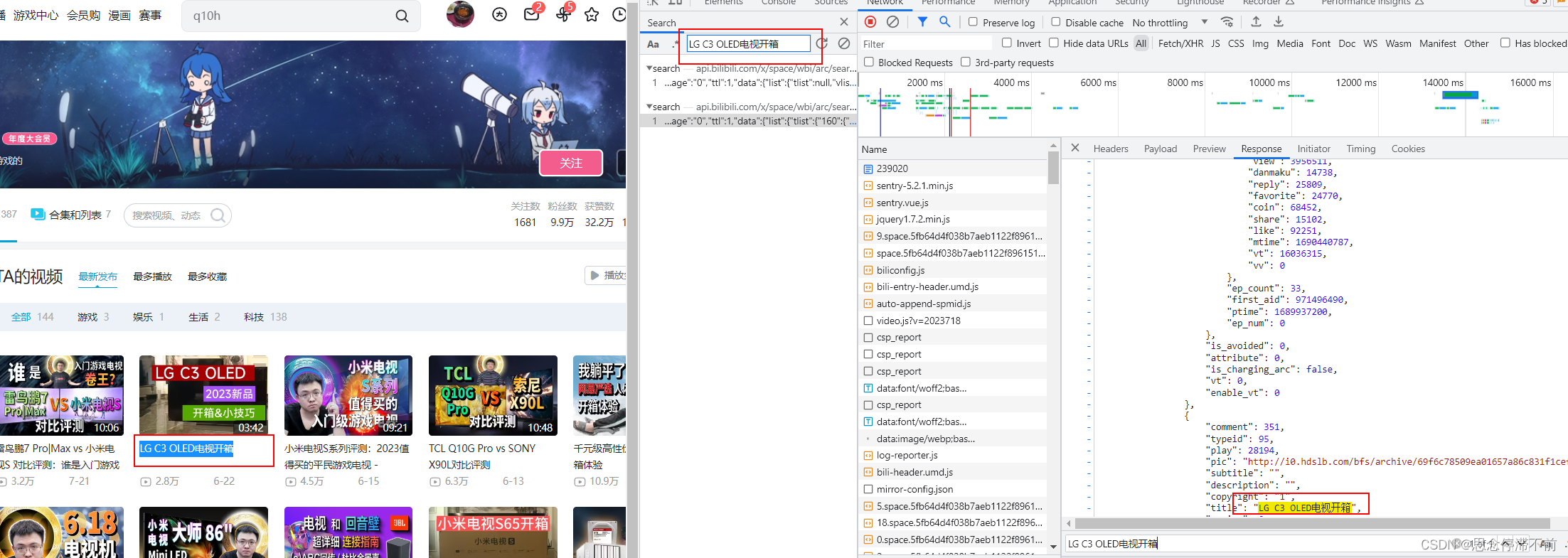Stop recording network log with the red record icon

point(870,22)
